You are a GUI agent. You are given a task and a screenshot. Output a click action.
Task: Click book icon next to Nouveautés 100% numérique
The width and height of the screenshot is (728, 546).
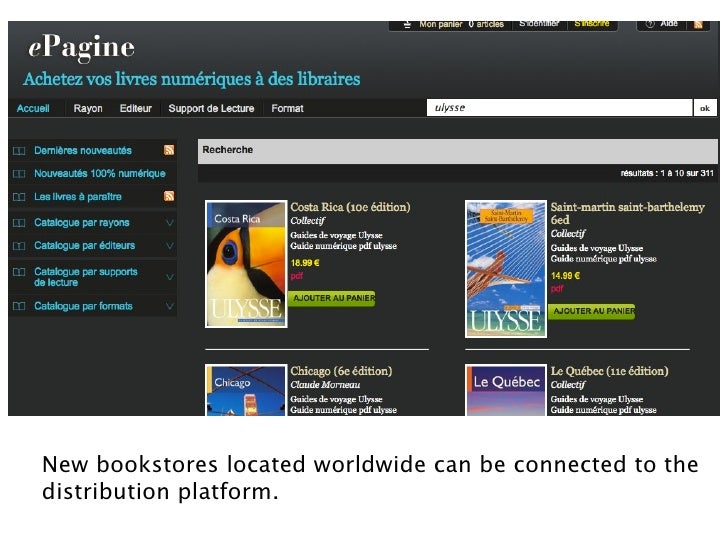click(18, 173)
